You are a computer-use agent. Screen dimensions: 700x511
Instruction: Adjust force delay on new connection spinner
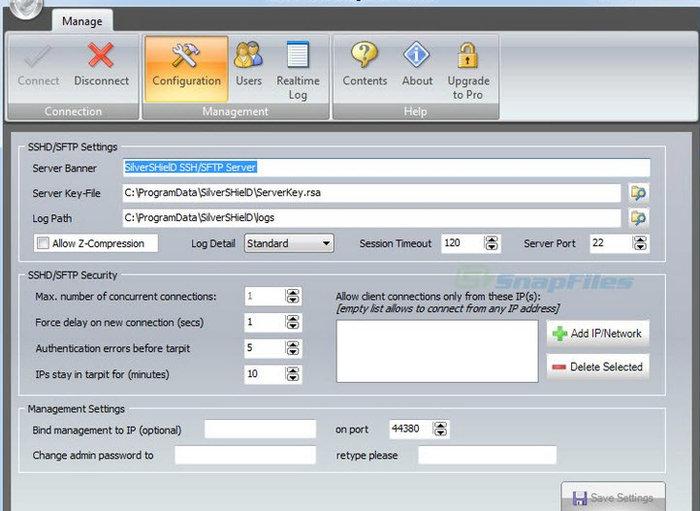292,322
